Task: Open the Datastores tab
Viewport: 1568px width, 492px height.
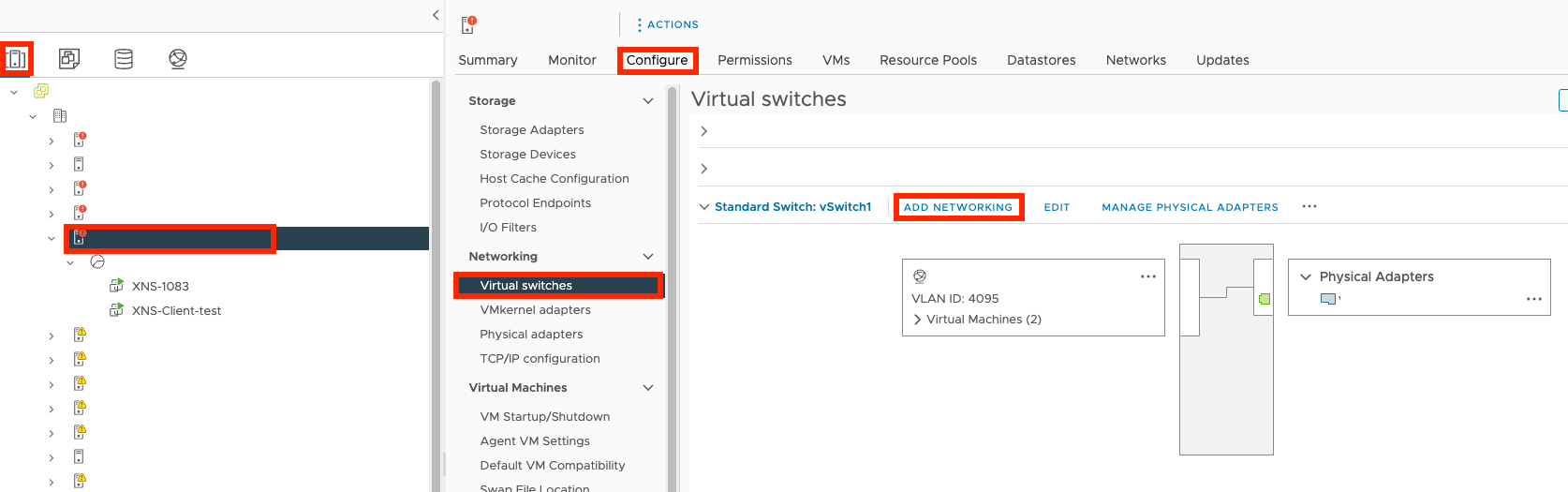Action: (1041, 60)
